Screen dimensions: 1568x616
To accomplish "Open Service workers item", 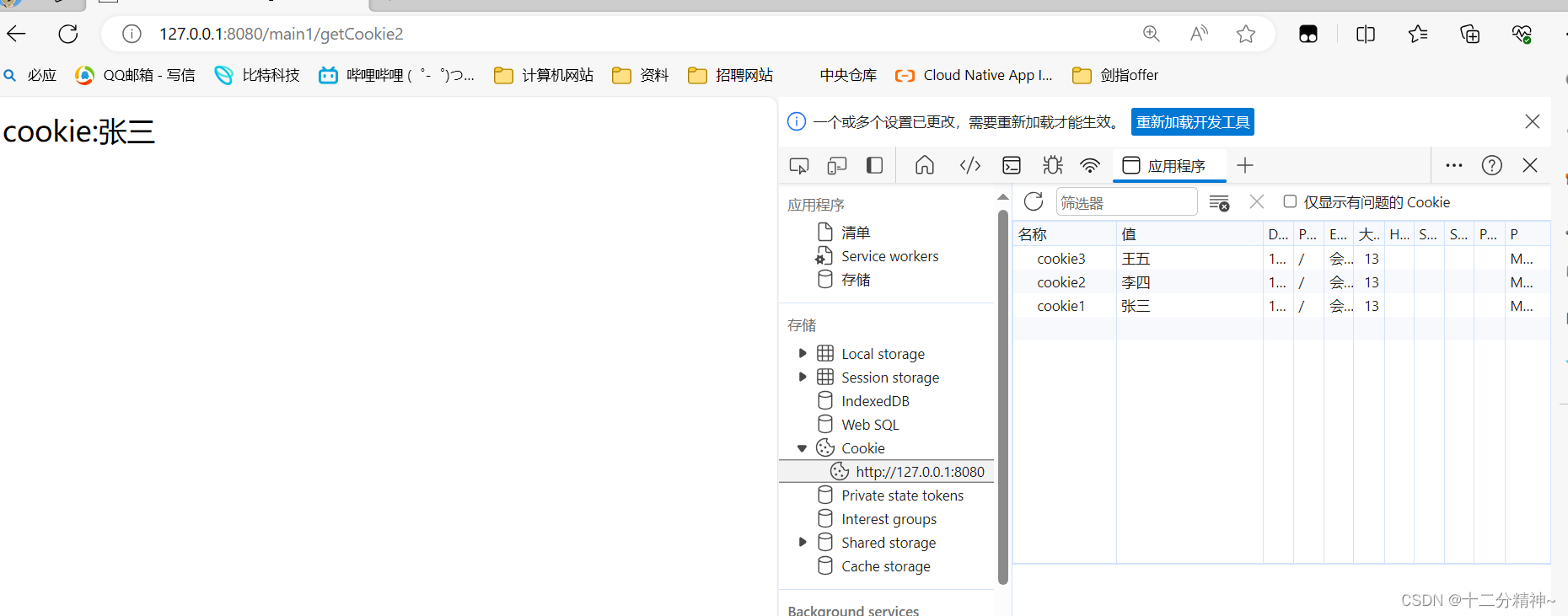I will (x=889, y=256).
